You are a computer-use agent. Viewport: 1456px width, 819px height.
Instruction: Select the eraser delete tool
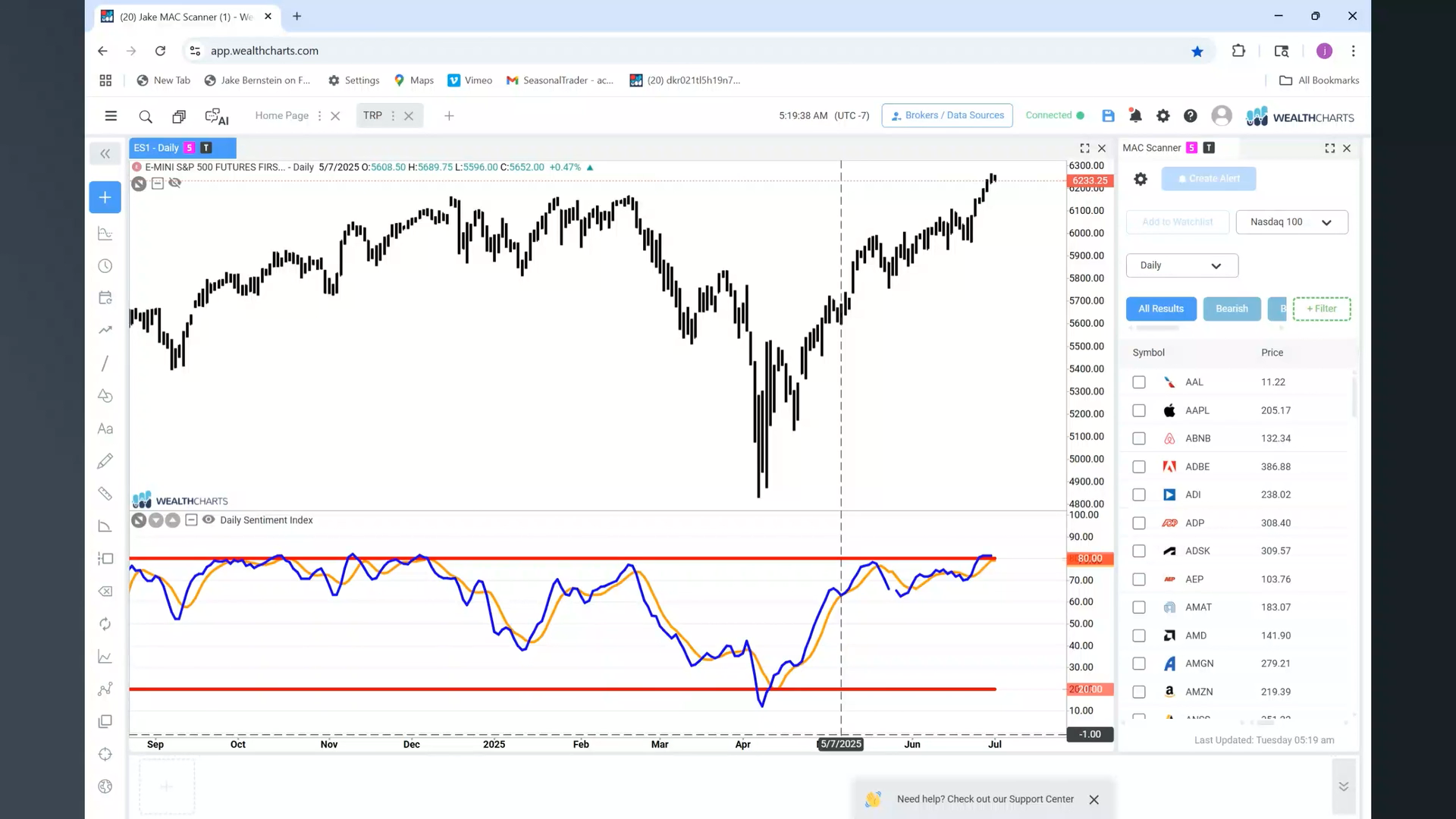(x=105, y=591)
